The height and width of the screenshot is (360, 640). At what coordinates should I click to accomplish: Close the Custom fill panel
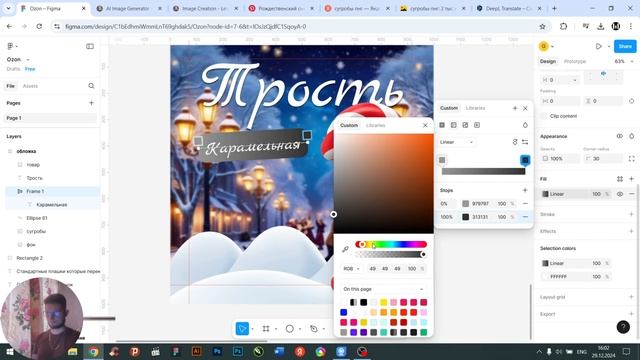[x=525, y=108]
